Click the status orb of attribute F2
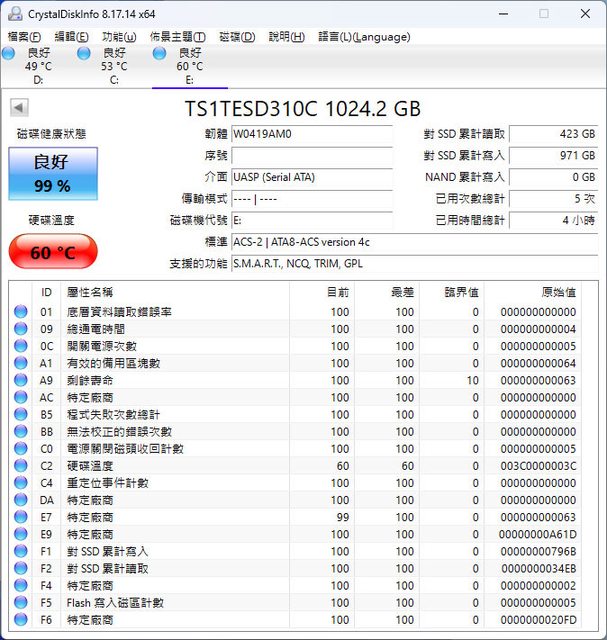 (x=21, y=569)
